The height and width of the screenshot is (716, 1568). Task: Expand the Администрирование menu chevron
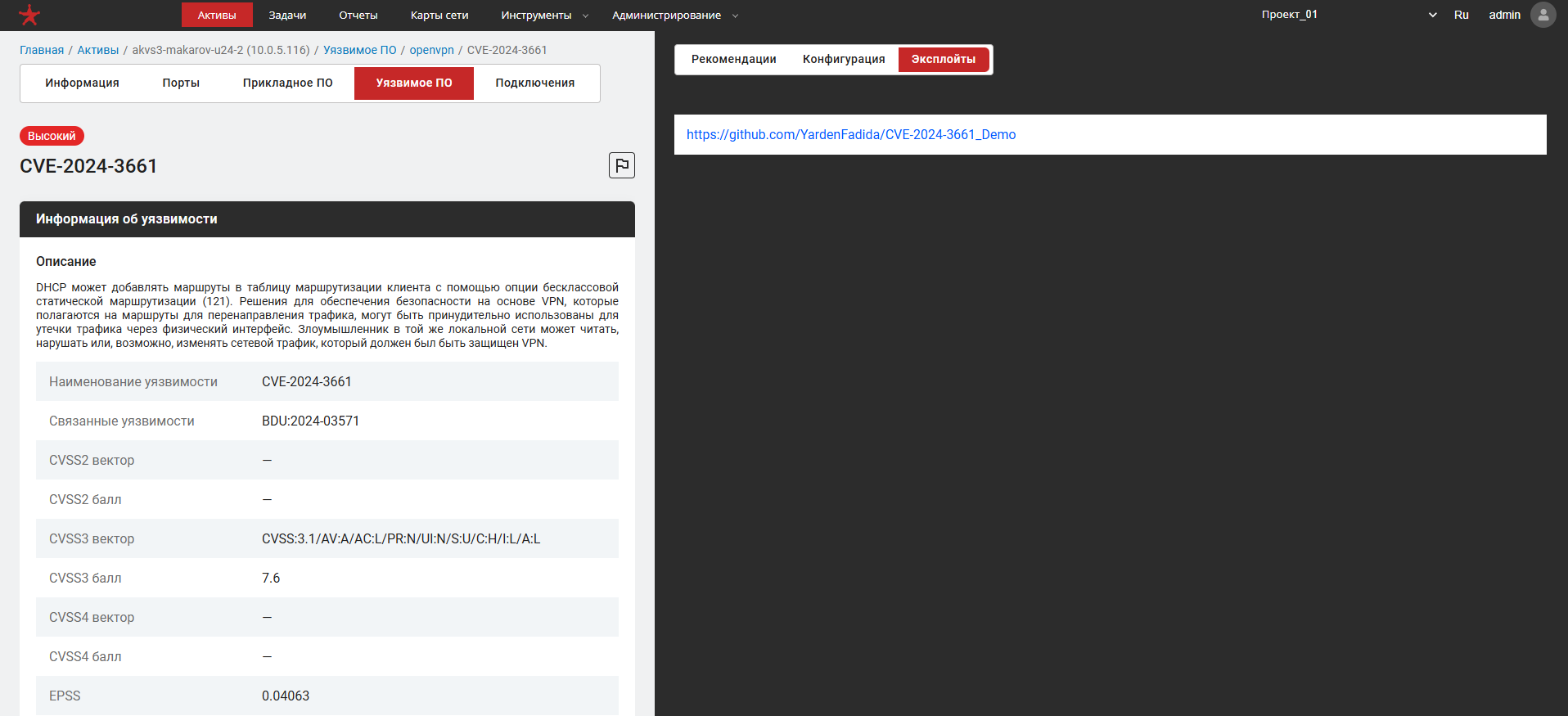point(735,16)
